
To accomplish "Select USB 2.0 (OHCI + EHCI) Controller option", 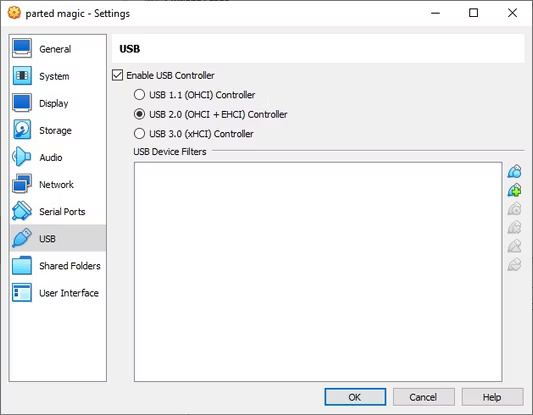I will pyautogui.click(x=139, y=114).
